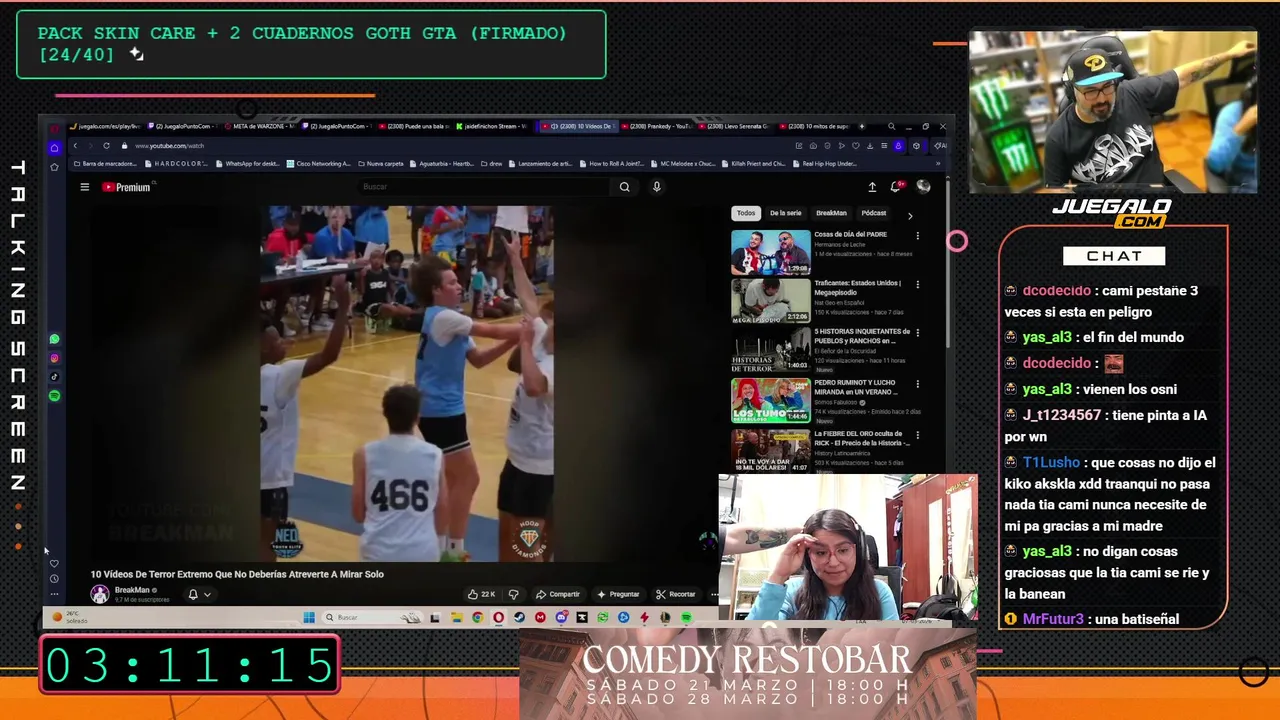This screenshot has height=720, width=1280.
Task: Click the Preguntar button
Action: point(617,594)
